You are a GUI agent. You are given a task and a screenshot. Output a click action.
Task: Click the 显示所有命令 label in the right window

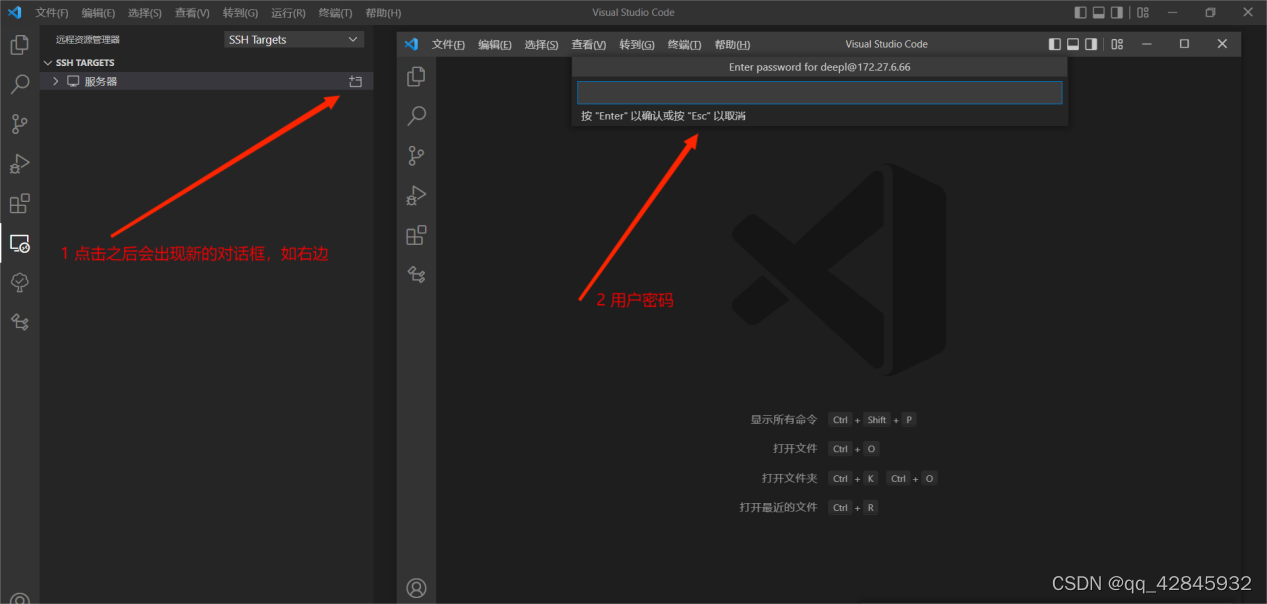(784, 420)
